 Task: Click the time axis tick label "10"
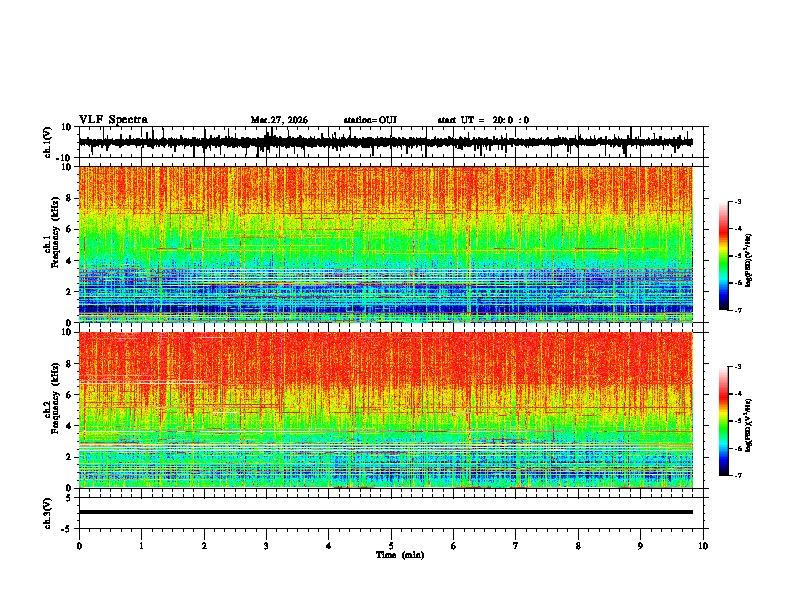(x=703, y=546)
